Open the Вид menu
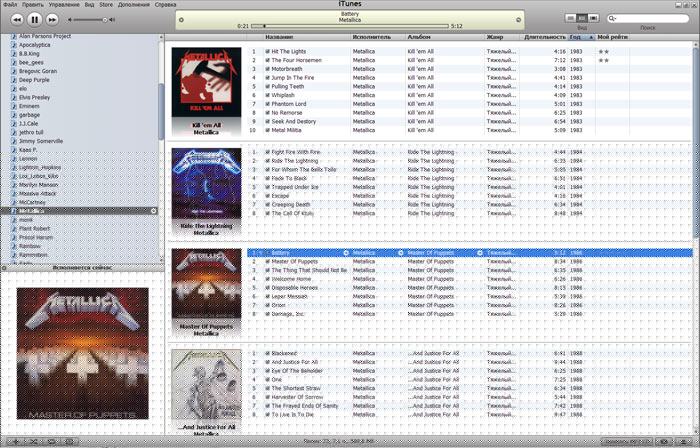The height and width of the screenshot is (448, 700). tap(89, 4)
